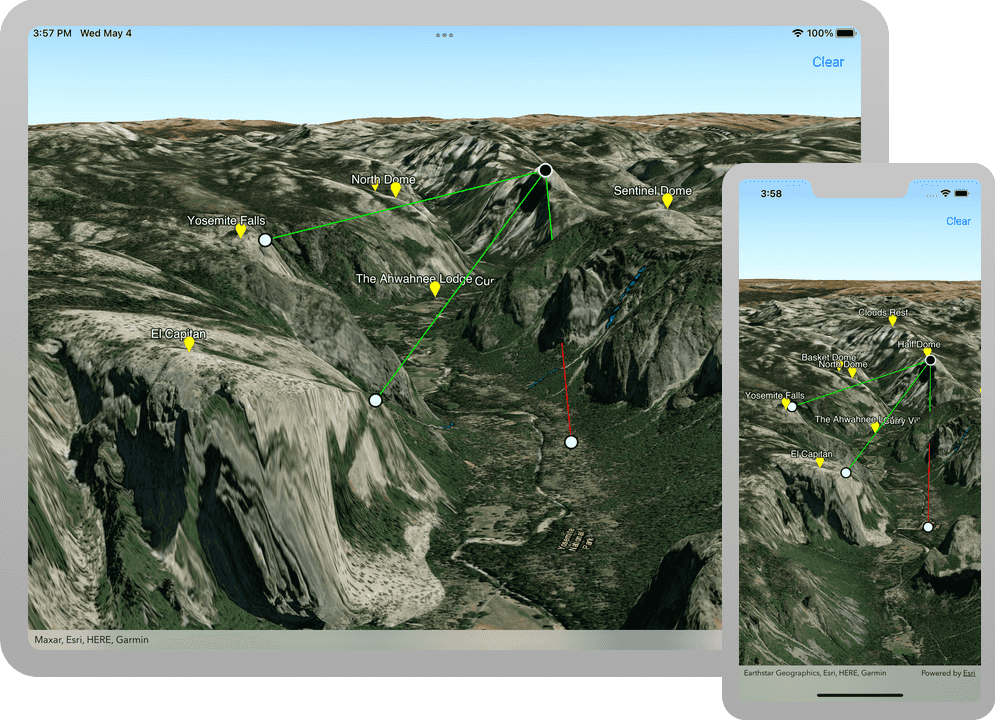
Task: Tap the Yosemite Falls pin on iPhone
Action: click(785, 403)
